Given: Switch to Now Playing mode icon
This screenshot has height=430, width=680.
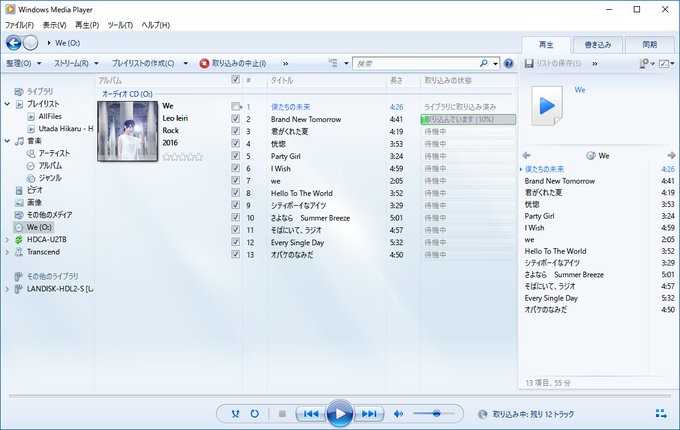Looking at the screenshot, I should point(661,414).
